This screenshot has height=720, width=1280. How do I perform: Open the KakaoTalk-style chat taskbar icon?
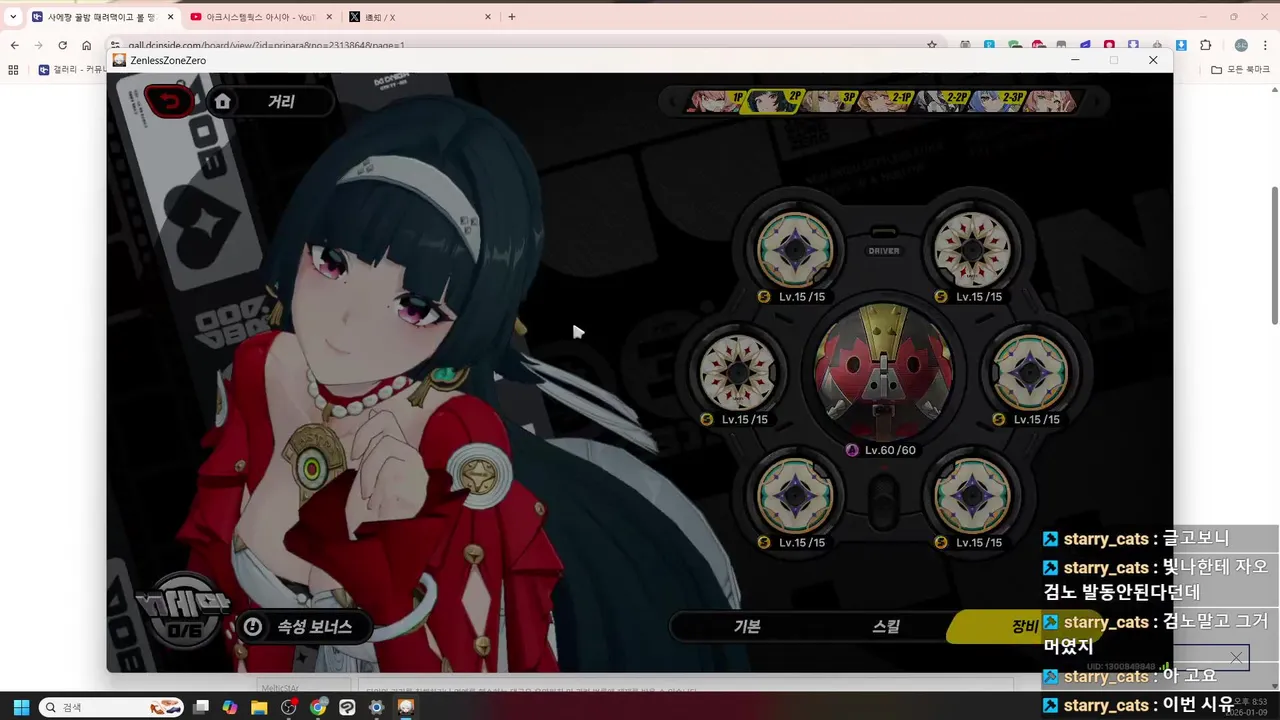pos(347,707)
